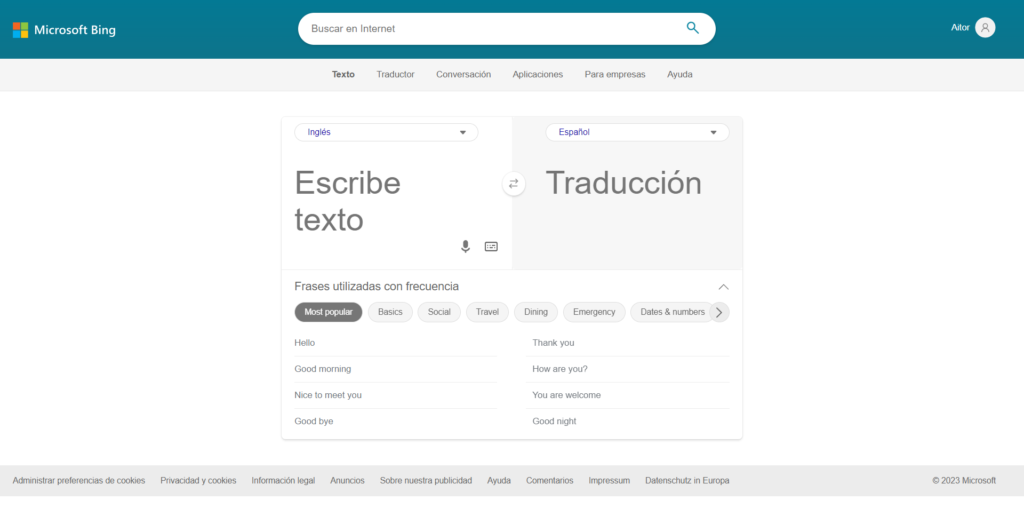Click the Aitor profile avatar icon

[x=985, y=28]
